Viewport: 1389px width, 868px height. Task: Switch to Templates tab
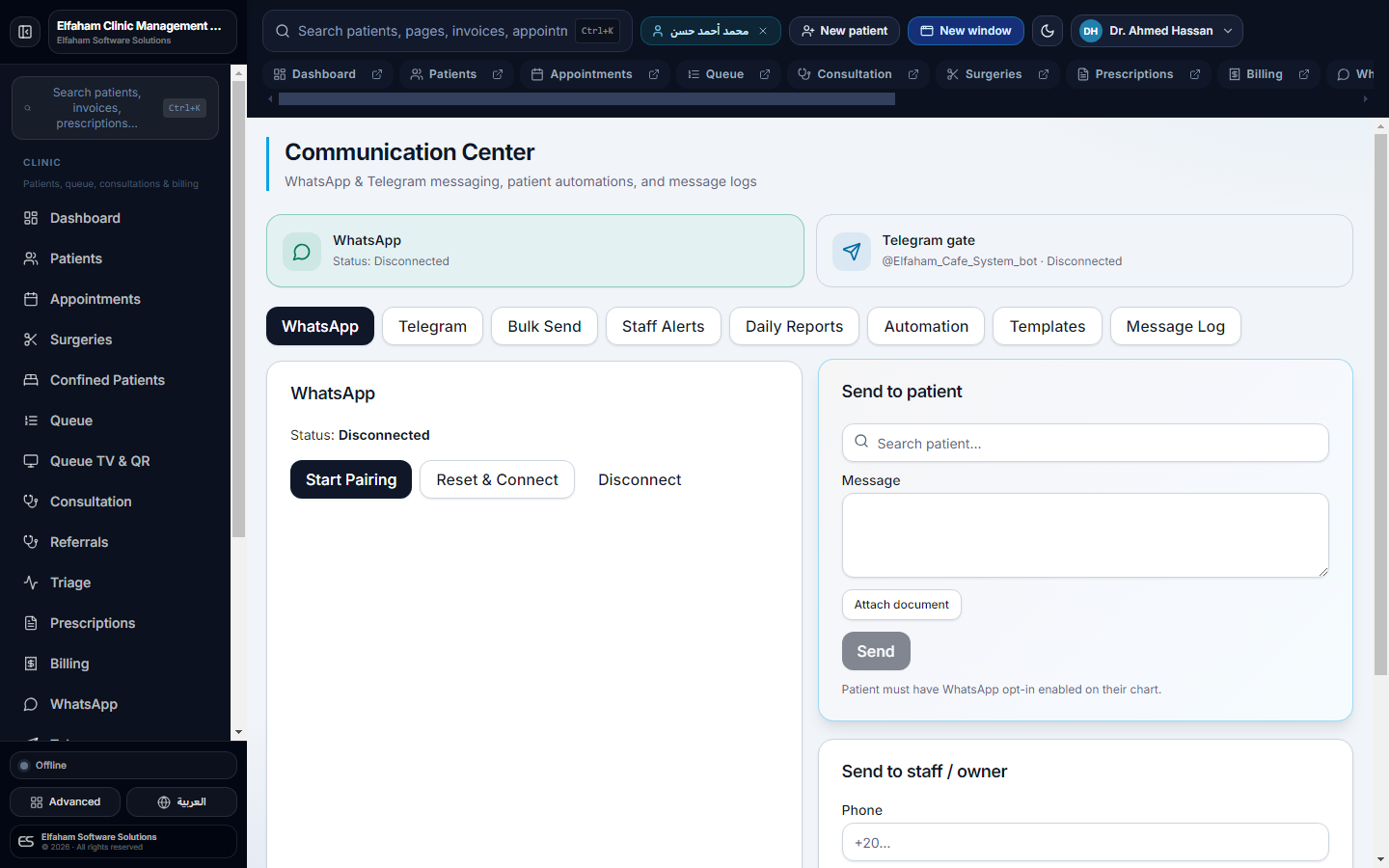pos(1048,326)
